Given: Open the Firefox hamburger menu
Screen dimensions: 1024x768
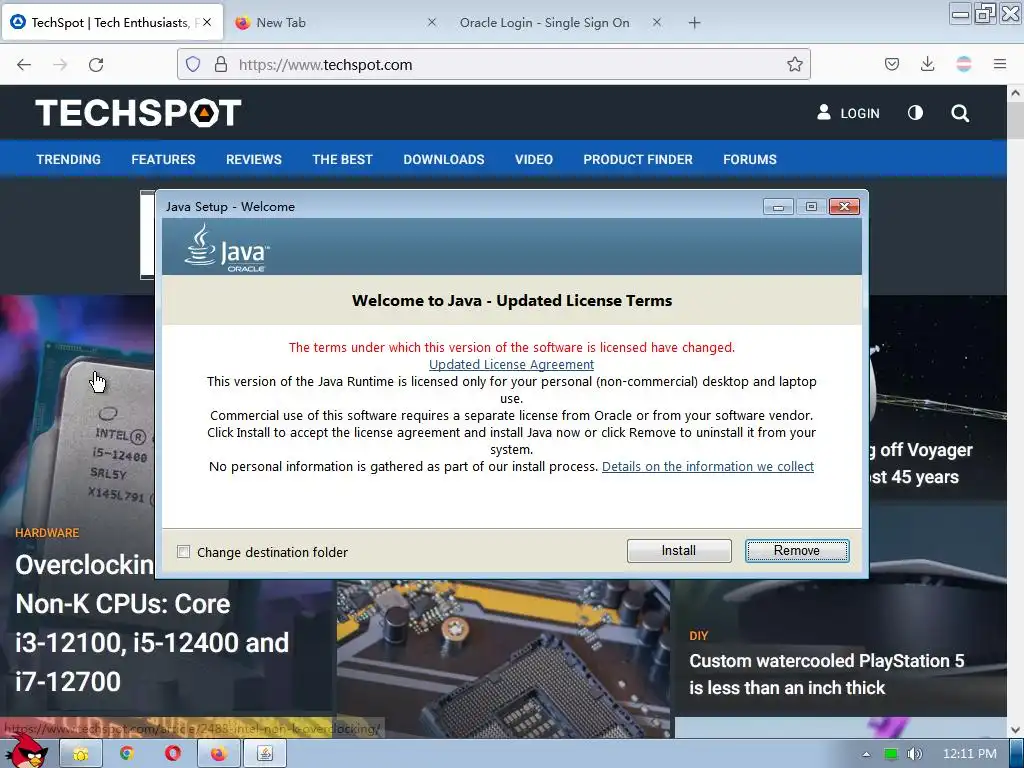Looking at the screenshot, I should coord(1000,64).
